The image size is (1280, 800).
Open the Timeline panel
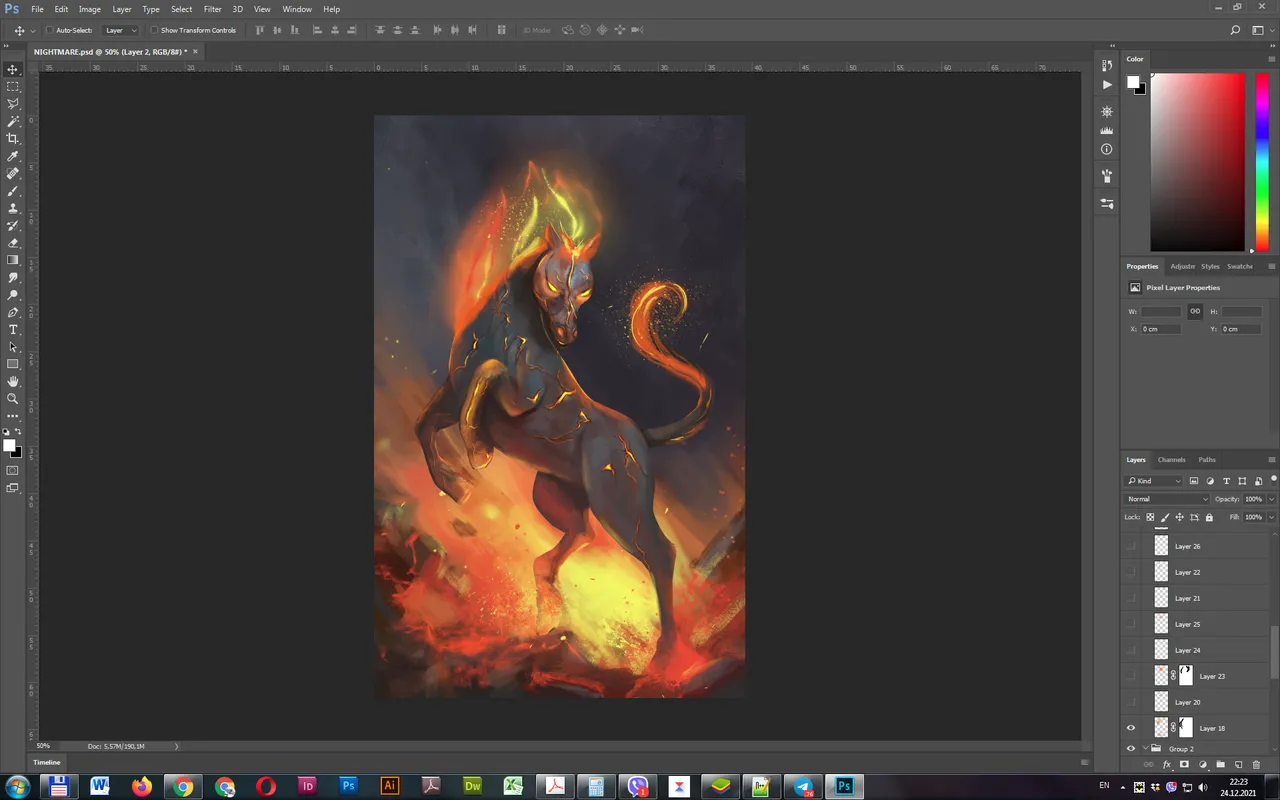point(47,762)
